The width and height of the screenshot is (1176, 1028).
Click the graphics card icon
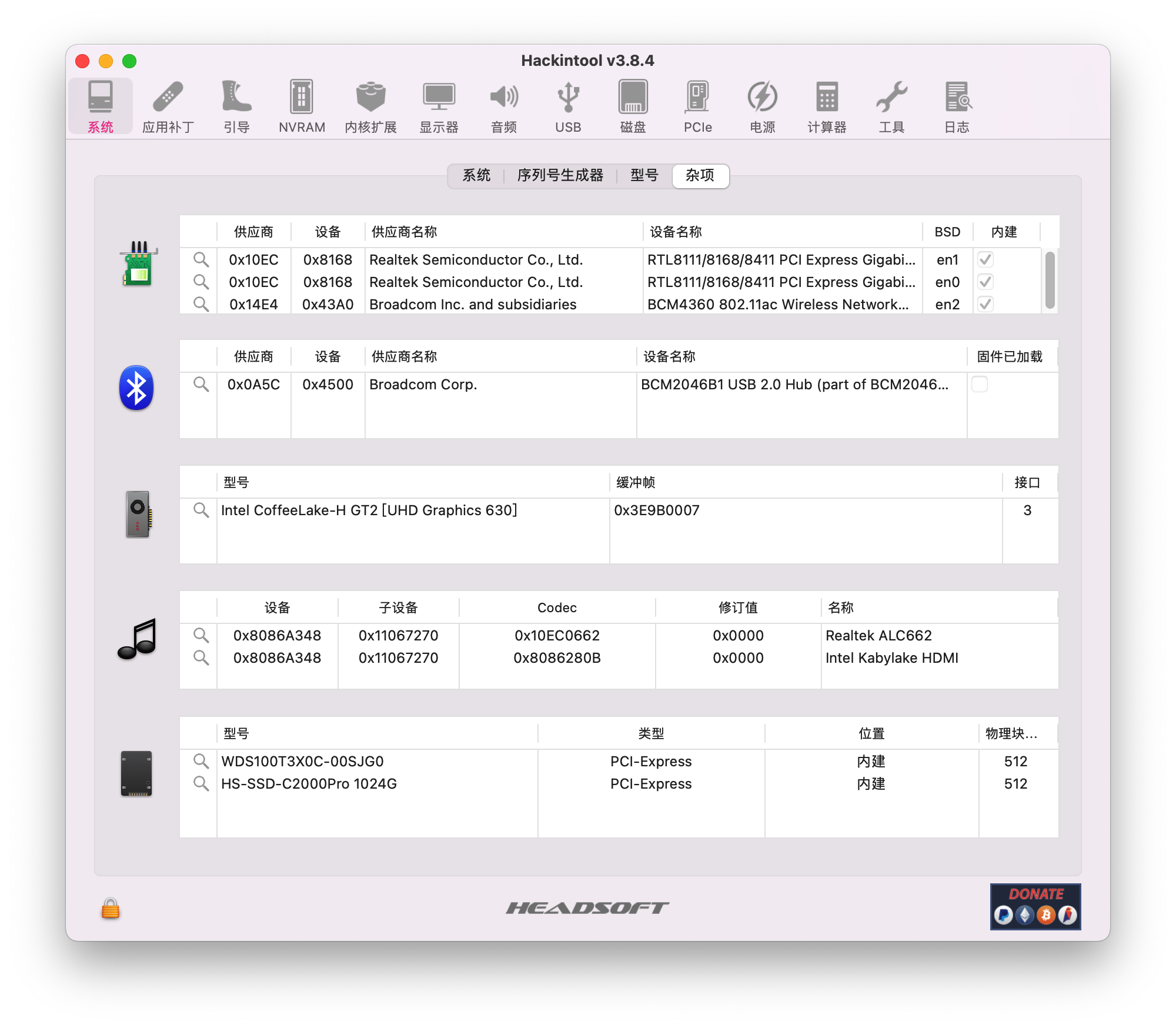click(x=139, y=514)
